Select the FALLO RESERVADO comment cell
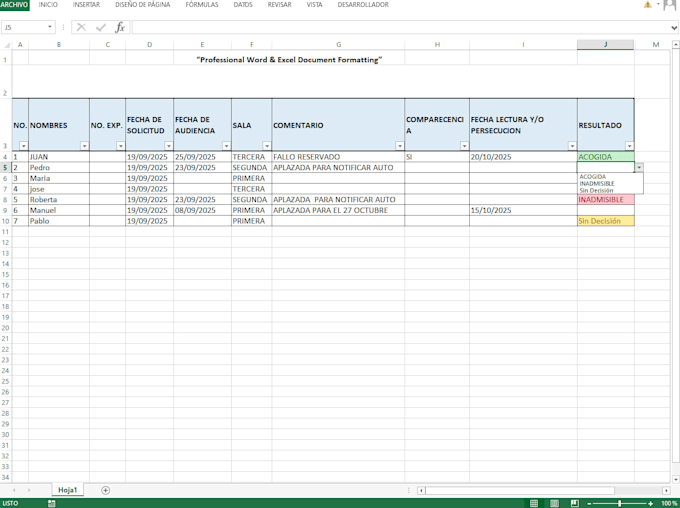The height and width of the screenshot is (508, 680). point(338,157)
